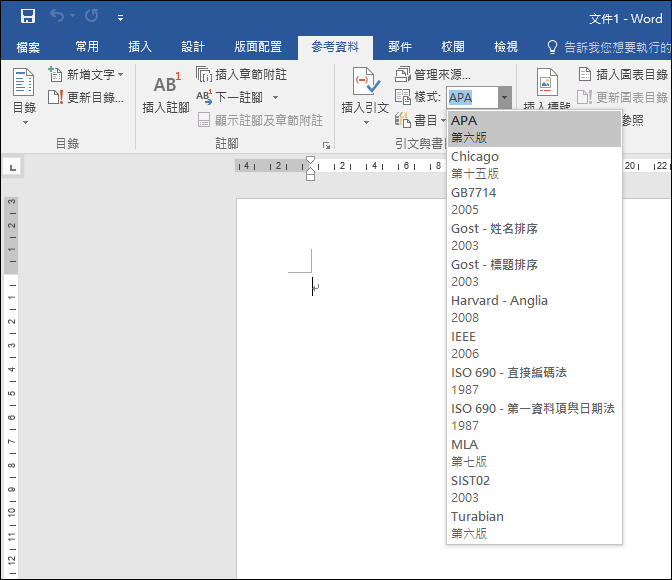This screenshot has height=580, width=672.
Task: Choose ISO 690 - 第一資料項與日期法 style
Action: tap(534, 417)
